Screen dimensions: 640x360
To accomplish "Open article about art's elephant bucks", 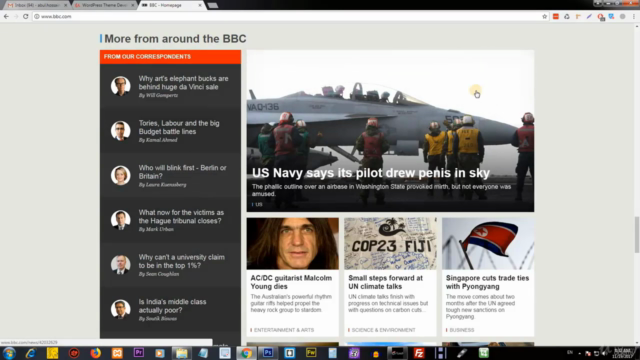I will coord(183,83).
